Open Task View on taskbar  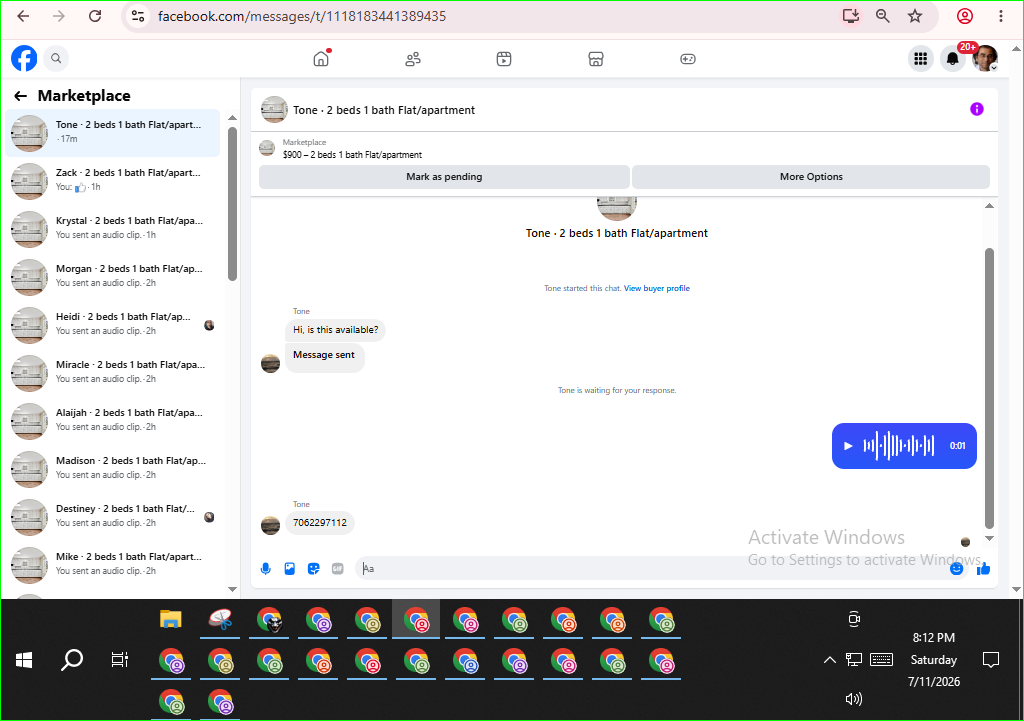click(x=120, y=660)
